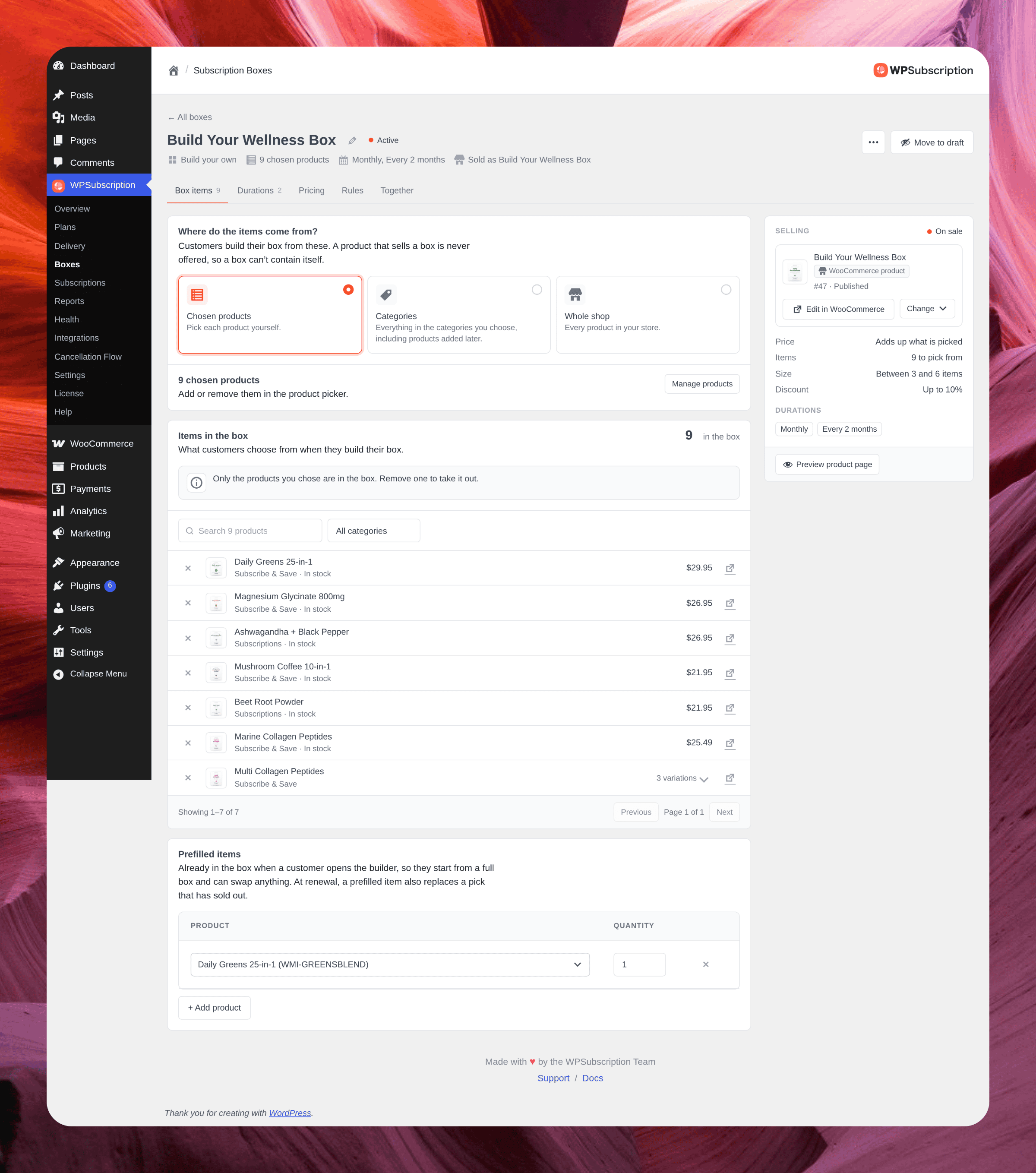Remove the prefilled Daily Greens row
1036x1173 pixels.
pyautogui.click(x=706, y=964)
